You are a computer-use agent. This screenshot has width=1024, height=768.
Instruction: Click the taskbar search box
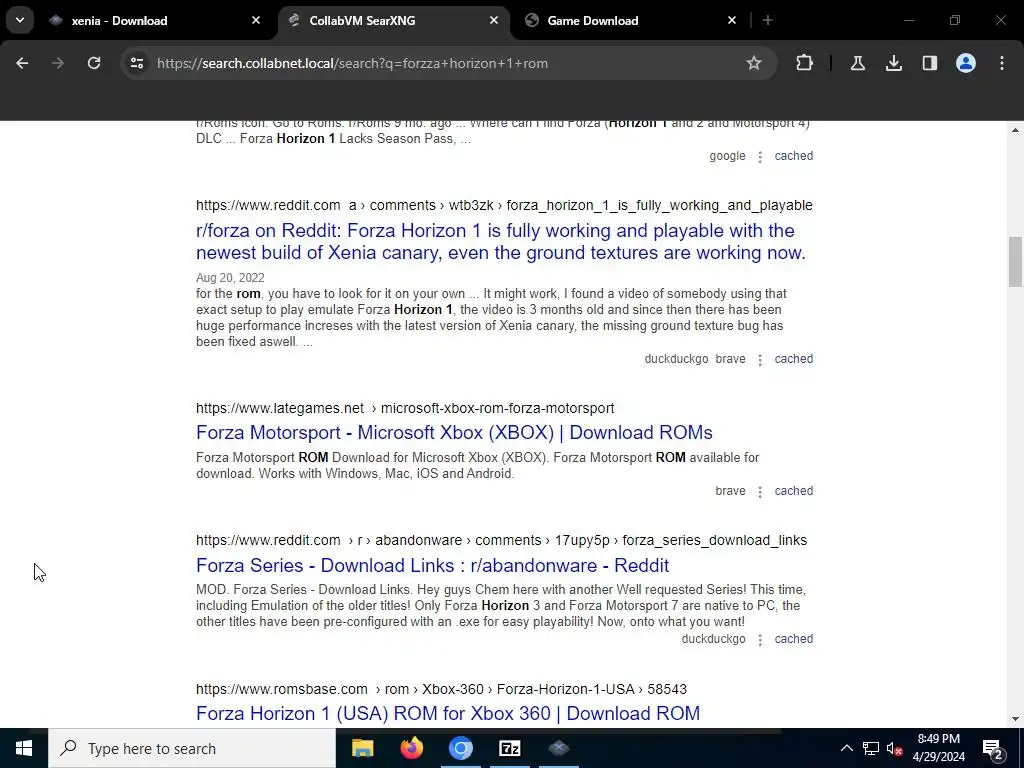click(192, 748)
